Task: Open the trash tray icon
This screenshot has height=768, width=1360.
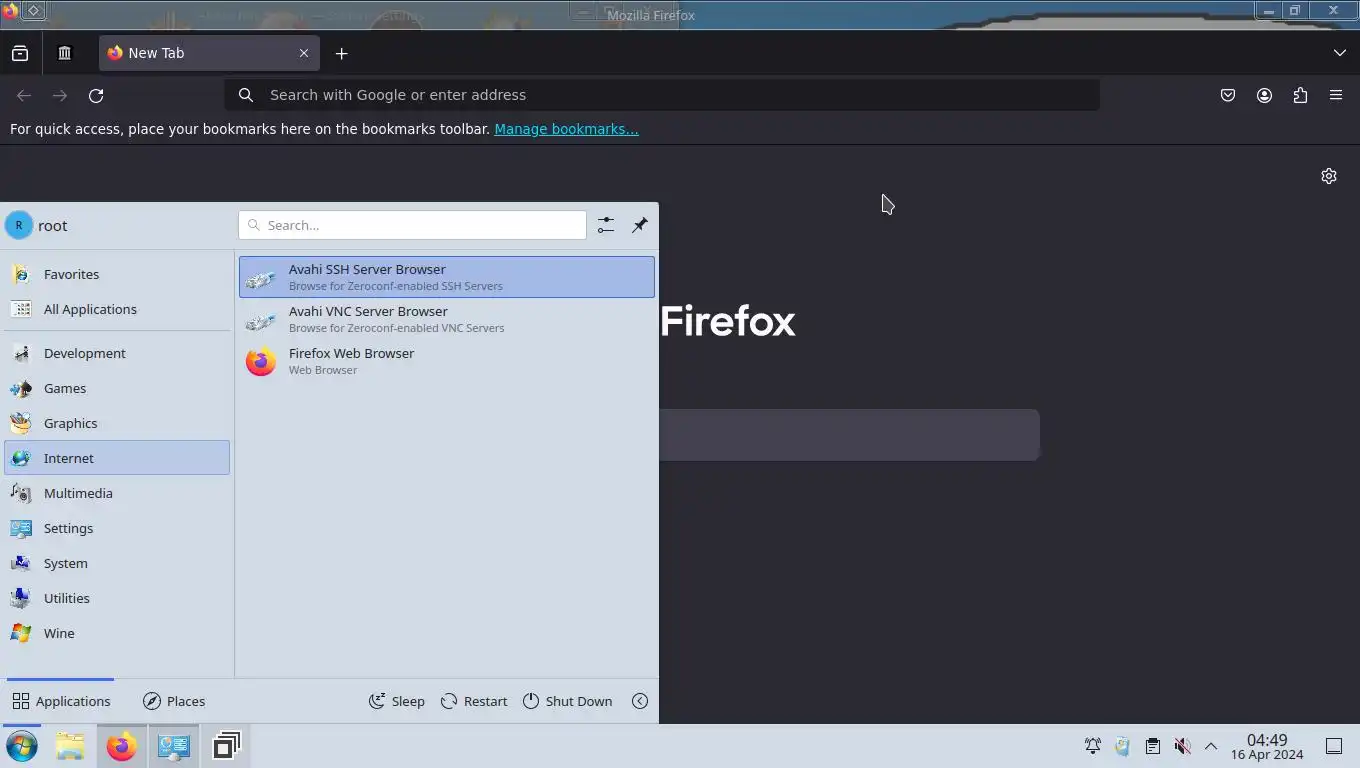Action: pos(1122,746)
